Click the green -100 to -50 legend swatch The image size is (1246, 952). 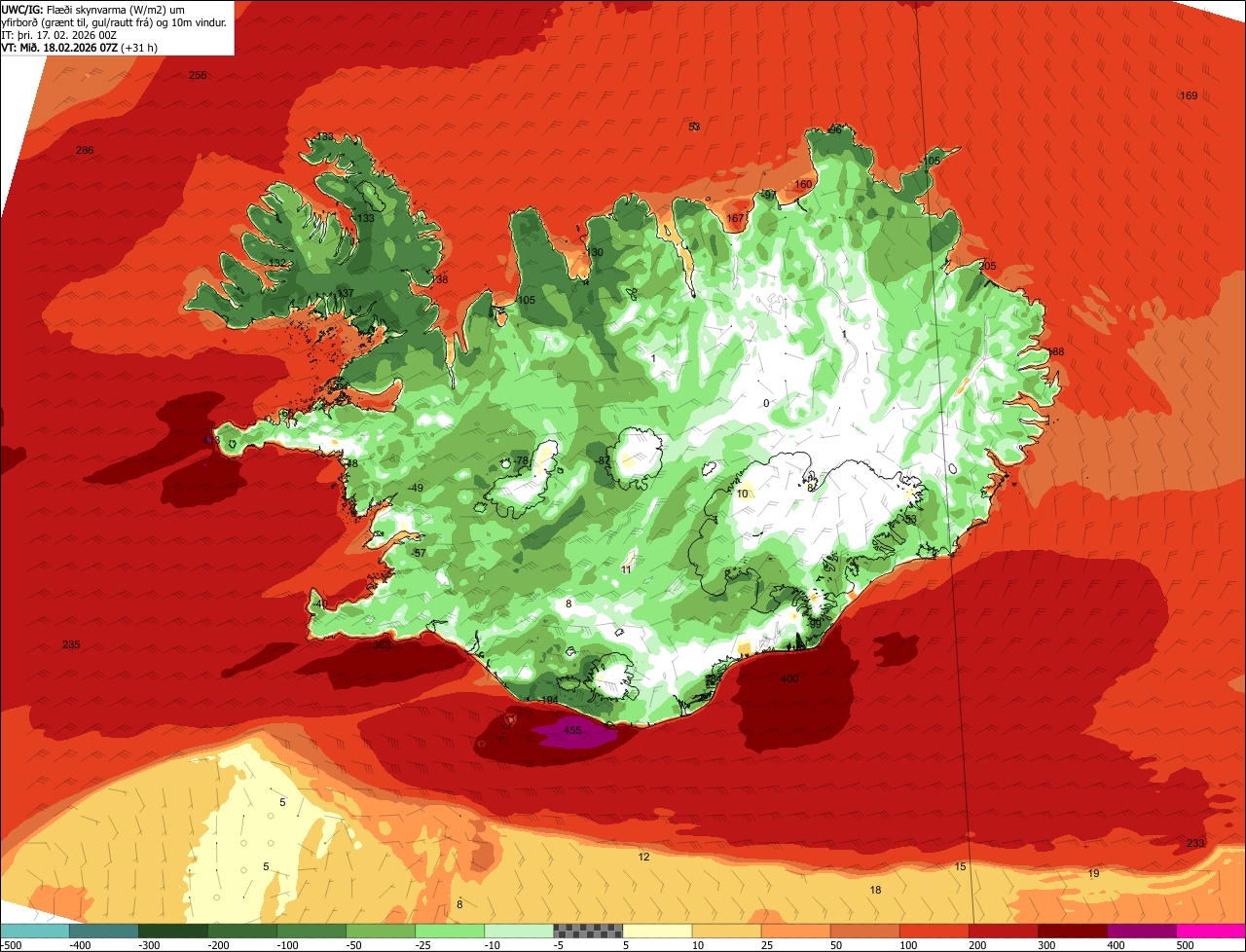[x=311, y=931]
